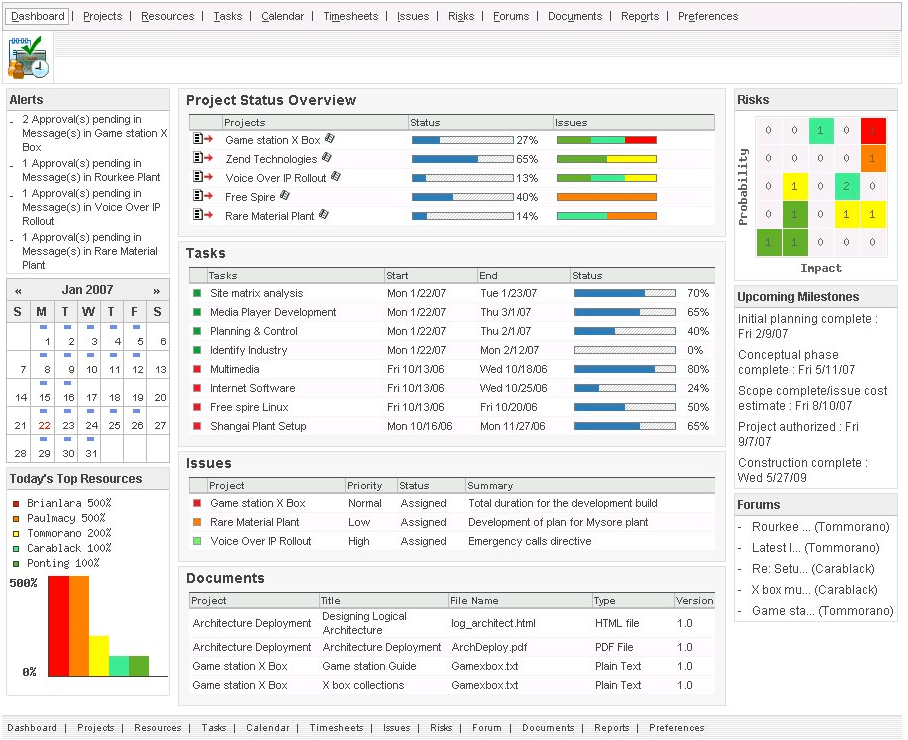Open Projects in the top menu
908x740 pixels.
(x=102, y=16)
